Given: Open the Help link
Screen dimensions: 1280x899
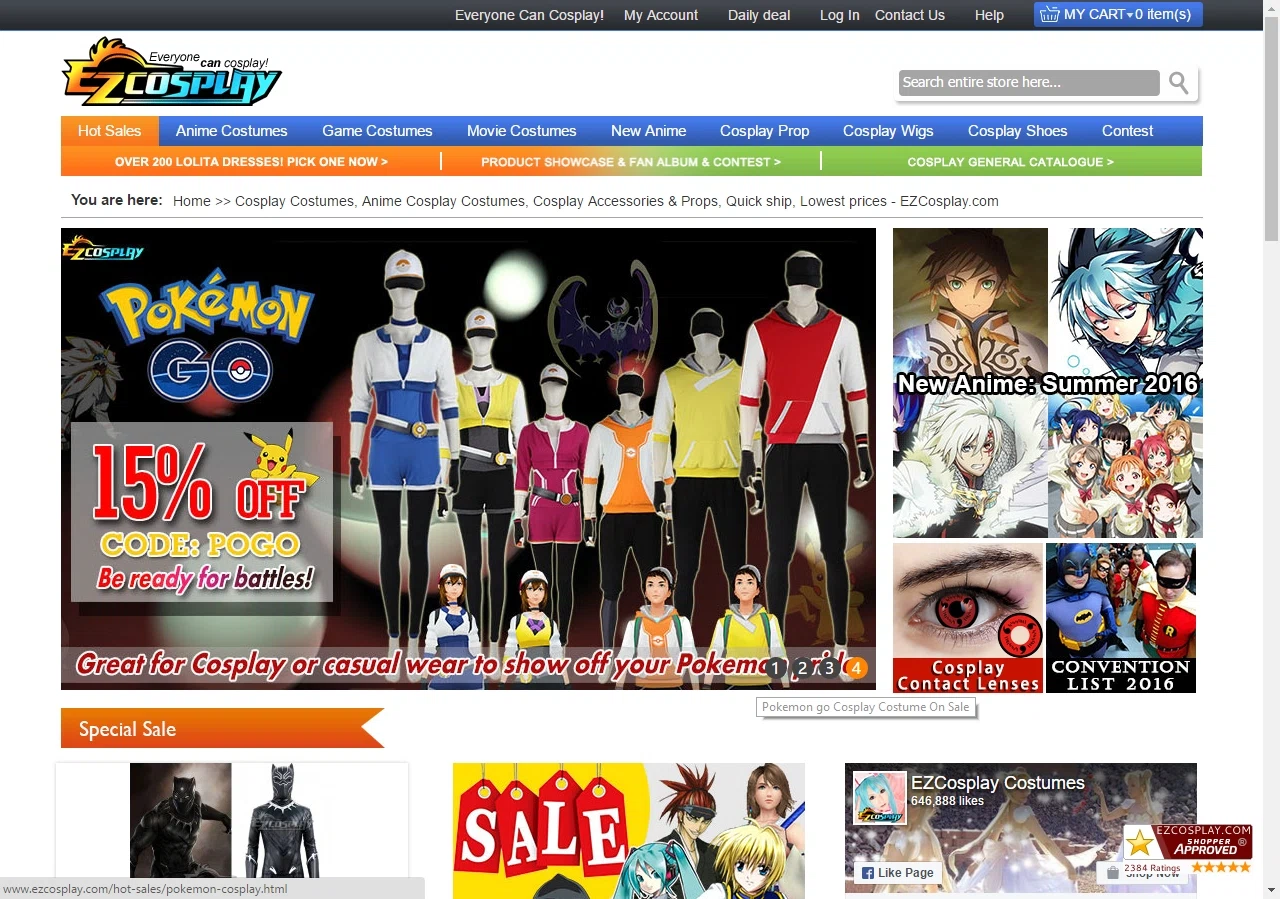Looking at the screenshot, I should point(989,15).
